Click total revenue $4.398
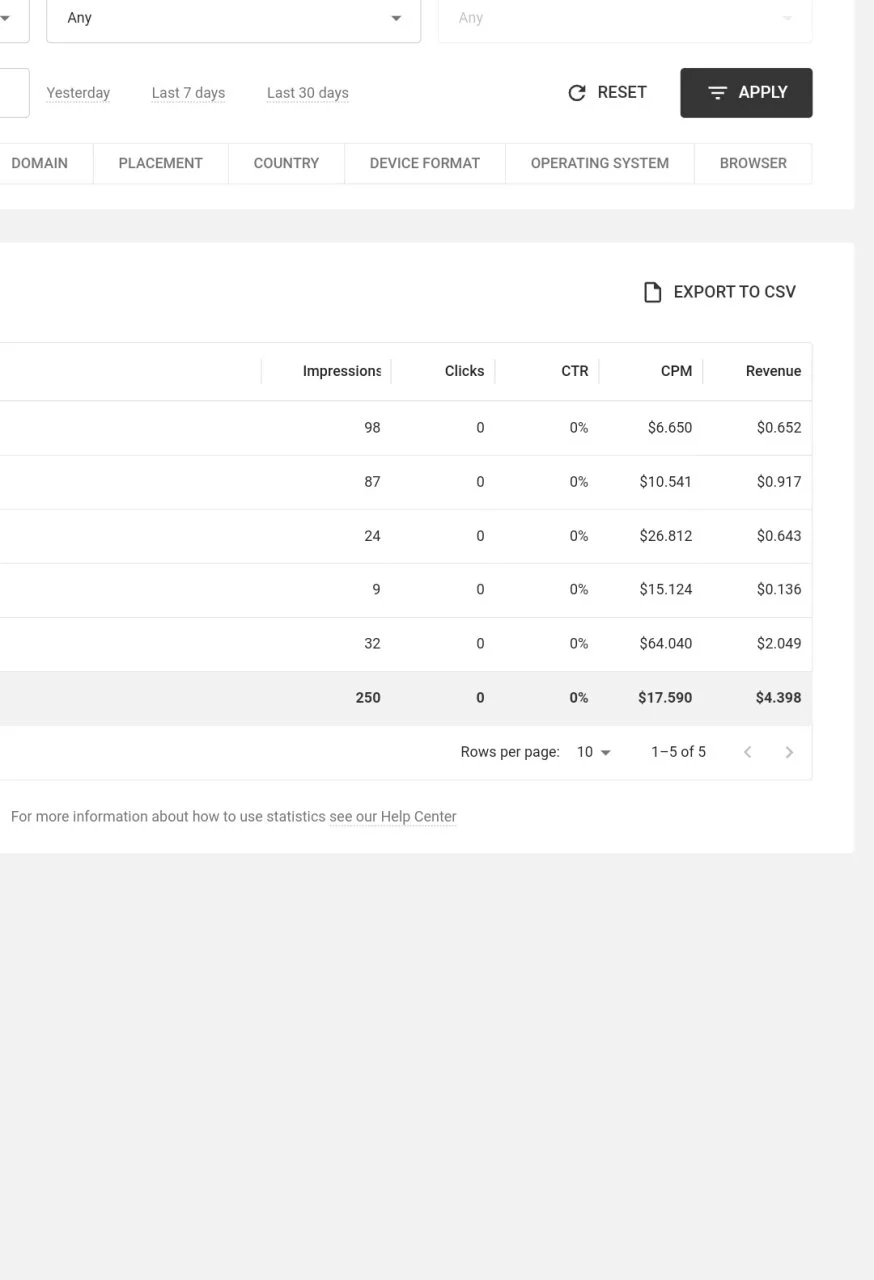The height and width of the screenshot is (1280, 874). (778, 698)
